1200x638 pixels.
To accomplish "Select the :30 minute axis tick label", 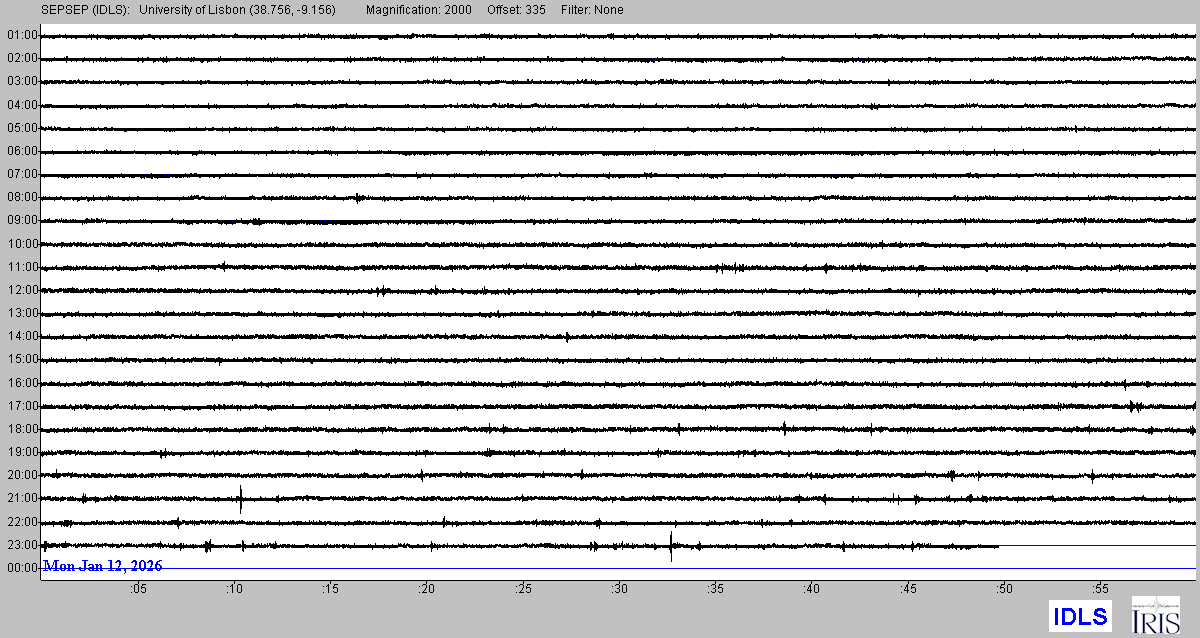I will tap(619, 589).
